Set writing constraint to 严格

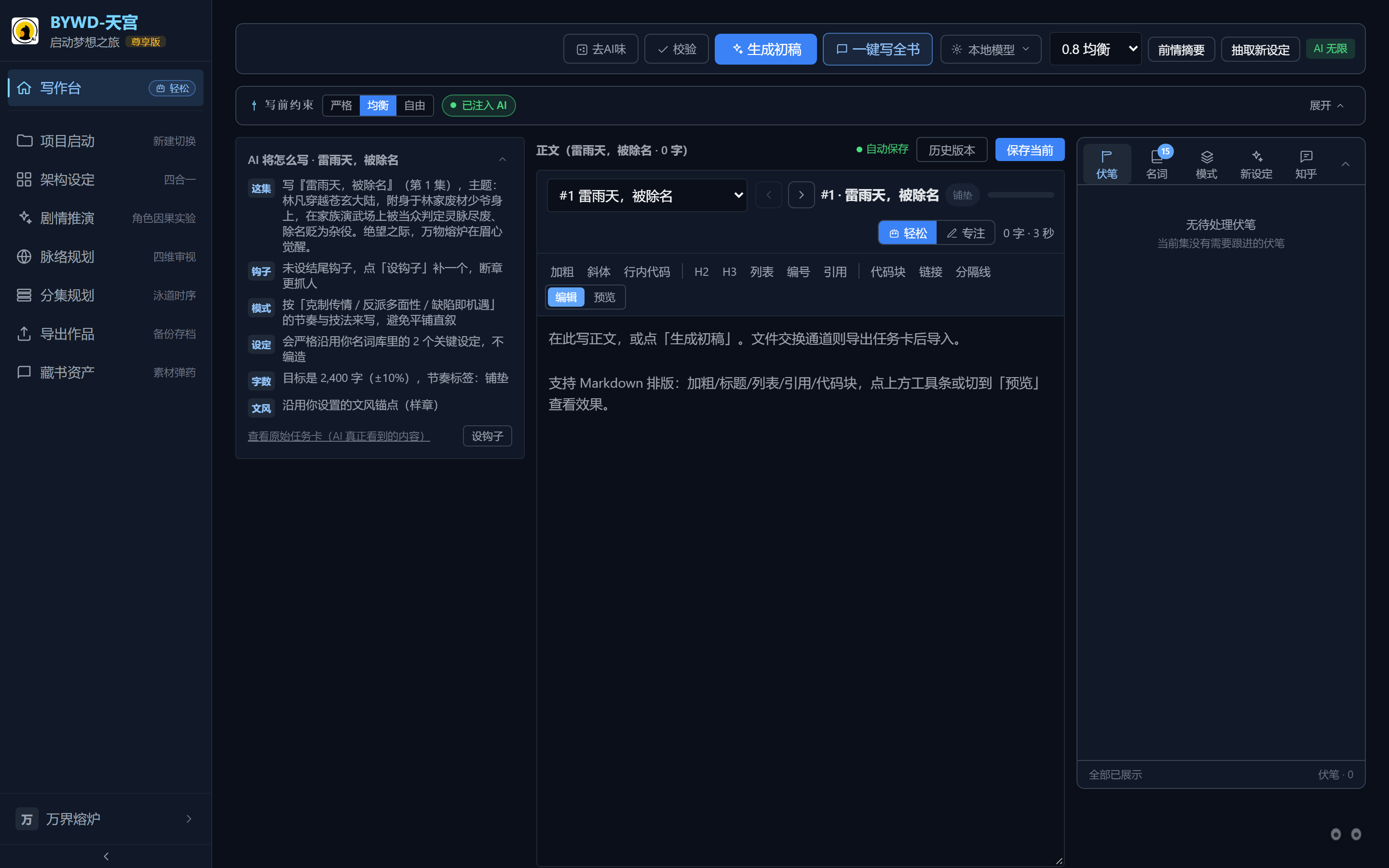coord(341,106)
